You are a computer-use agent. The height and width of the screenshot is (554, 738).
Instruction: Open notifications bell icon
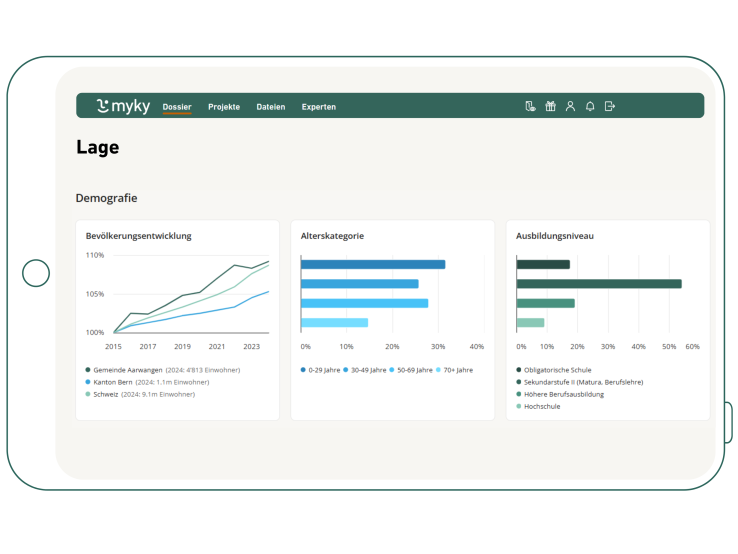coord(590,106)
